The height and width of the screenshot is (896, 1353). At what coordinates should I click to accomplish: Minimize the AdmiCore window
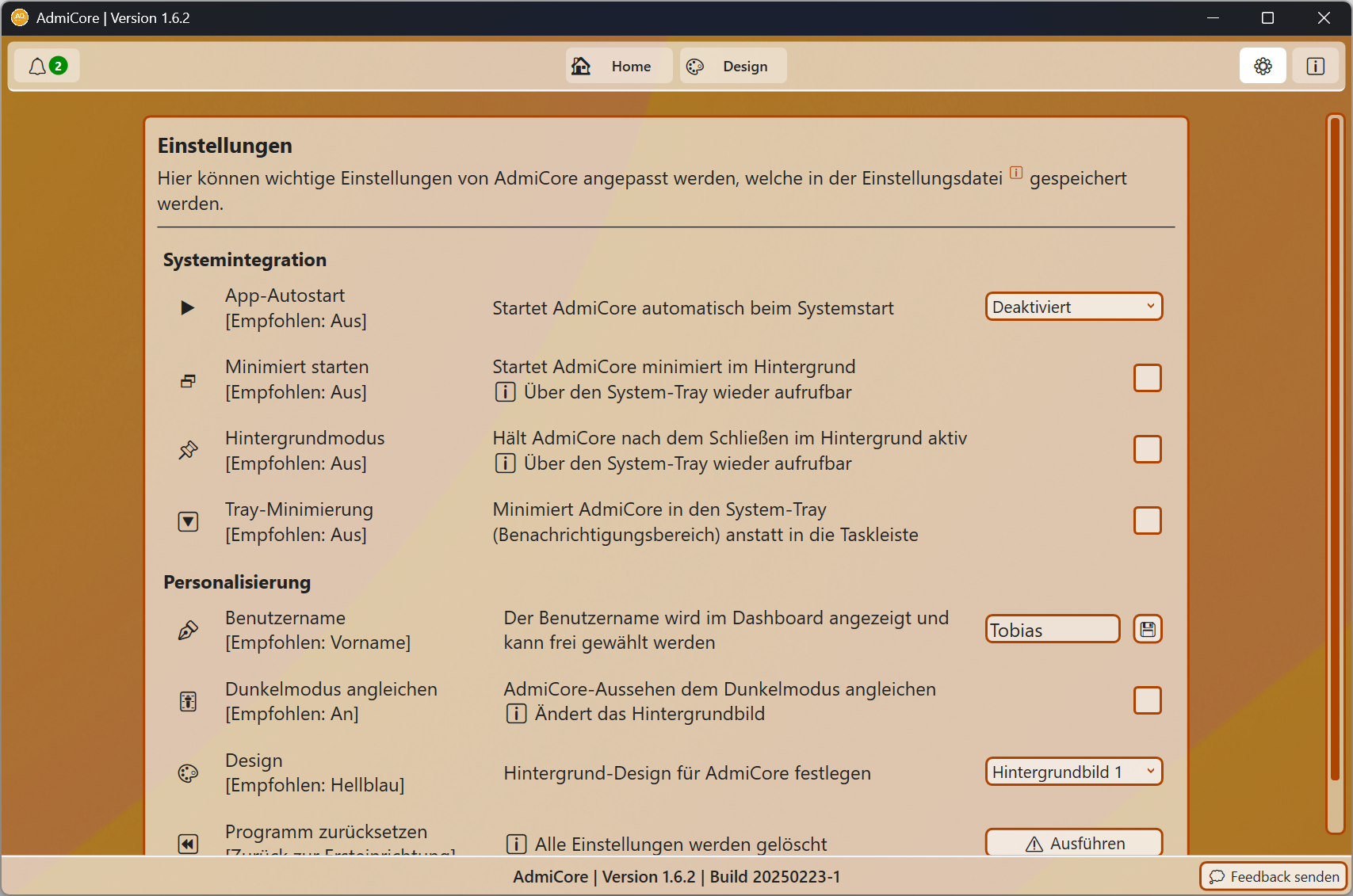point(1213,17)
